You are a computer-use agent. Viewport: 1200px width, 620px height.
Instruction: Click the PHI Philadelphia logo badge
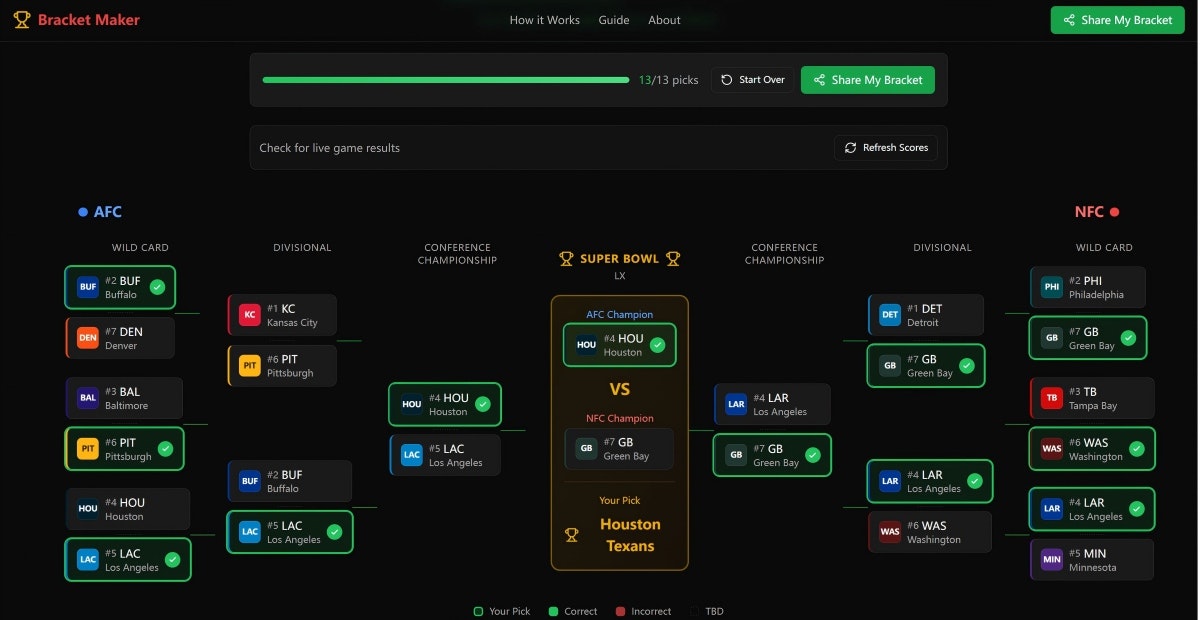[1051, 287]
